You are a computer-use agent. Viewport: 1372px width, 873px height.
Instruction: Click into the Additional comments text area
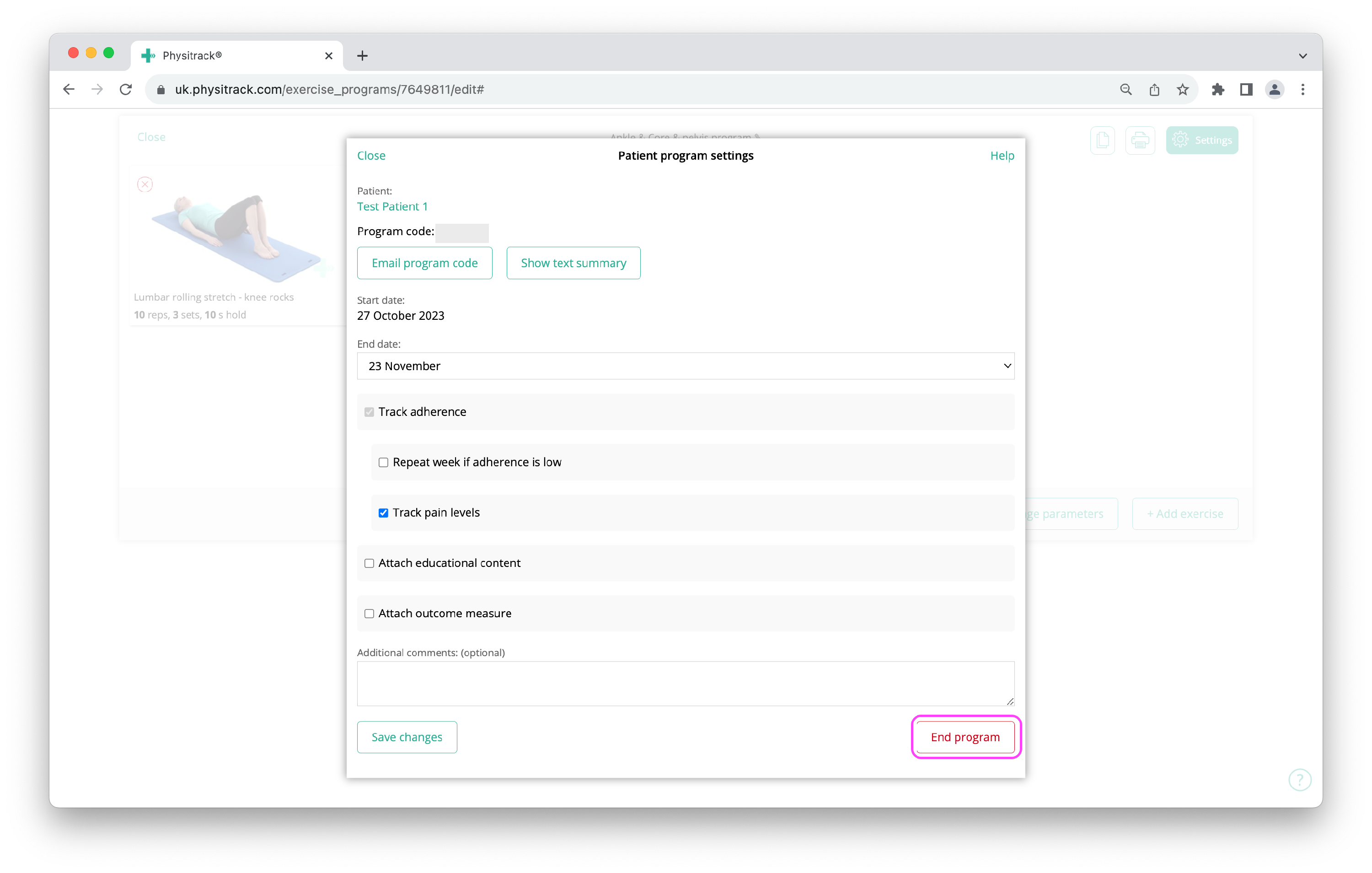686,683
